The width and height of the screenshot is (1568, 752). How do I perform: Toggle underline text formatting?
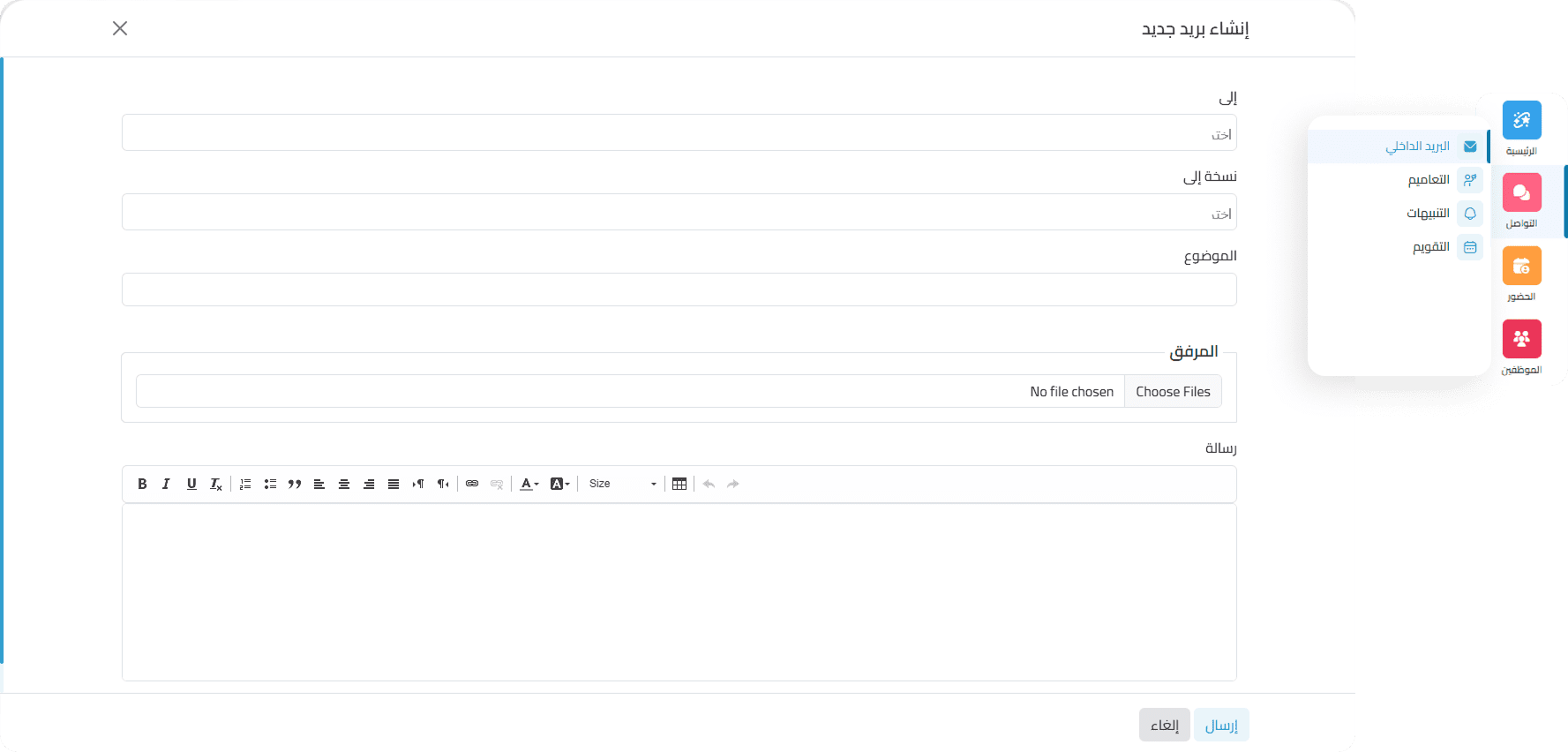(191, 484)
